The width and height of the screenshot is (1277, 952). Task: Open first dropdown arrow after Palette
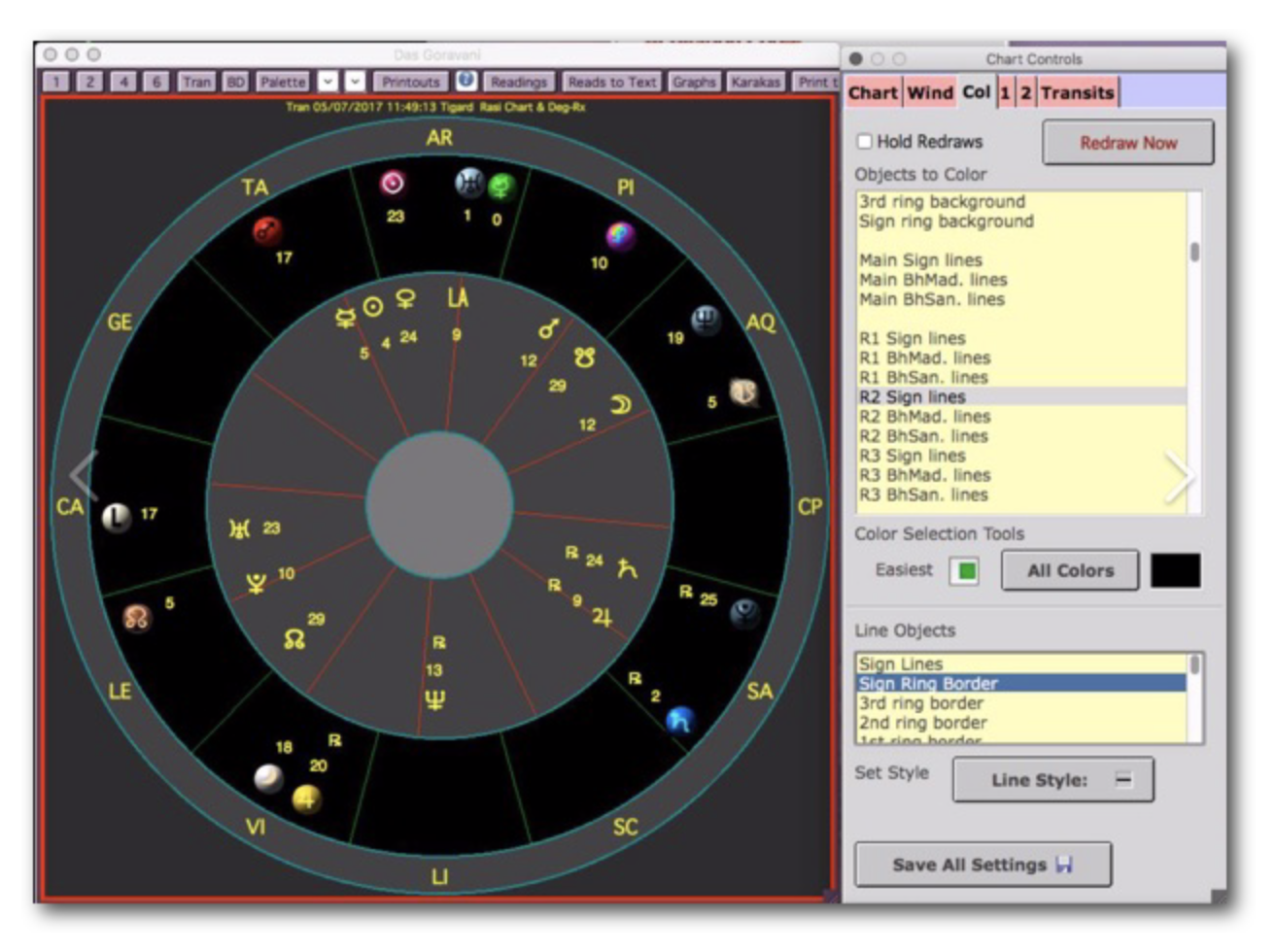click(x=328, y=82)
